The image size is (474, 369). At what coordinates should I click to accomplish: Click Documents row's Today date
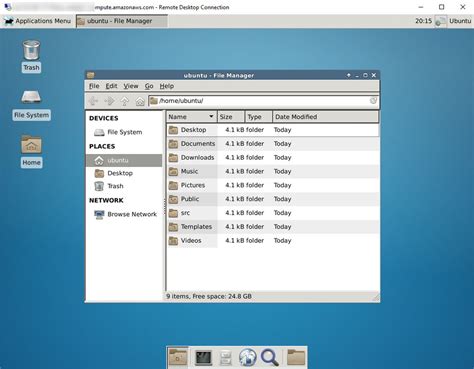tap(282, 144)
